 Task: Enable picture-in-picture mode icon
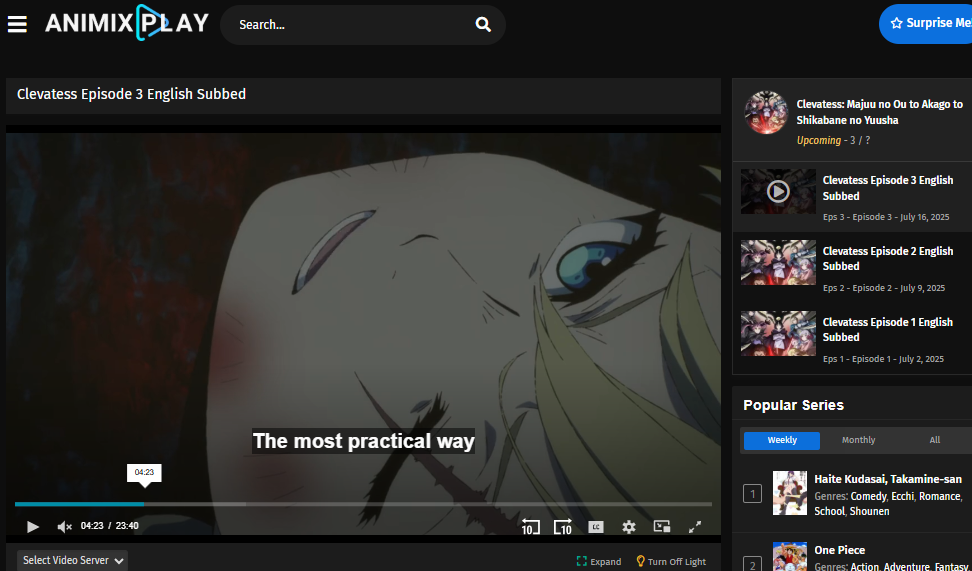tap(662, 526)
